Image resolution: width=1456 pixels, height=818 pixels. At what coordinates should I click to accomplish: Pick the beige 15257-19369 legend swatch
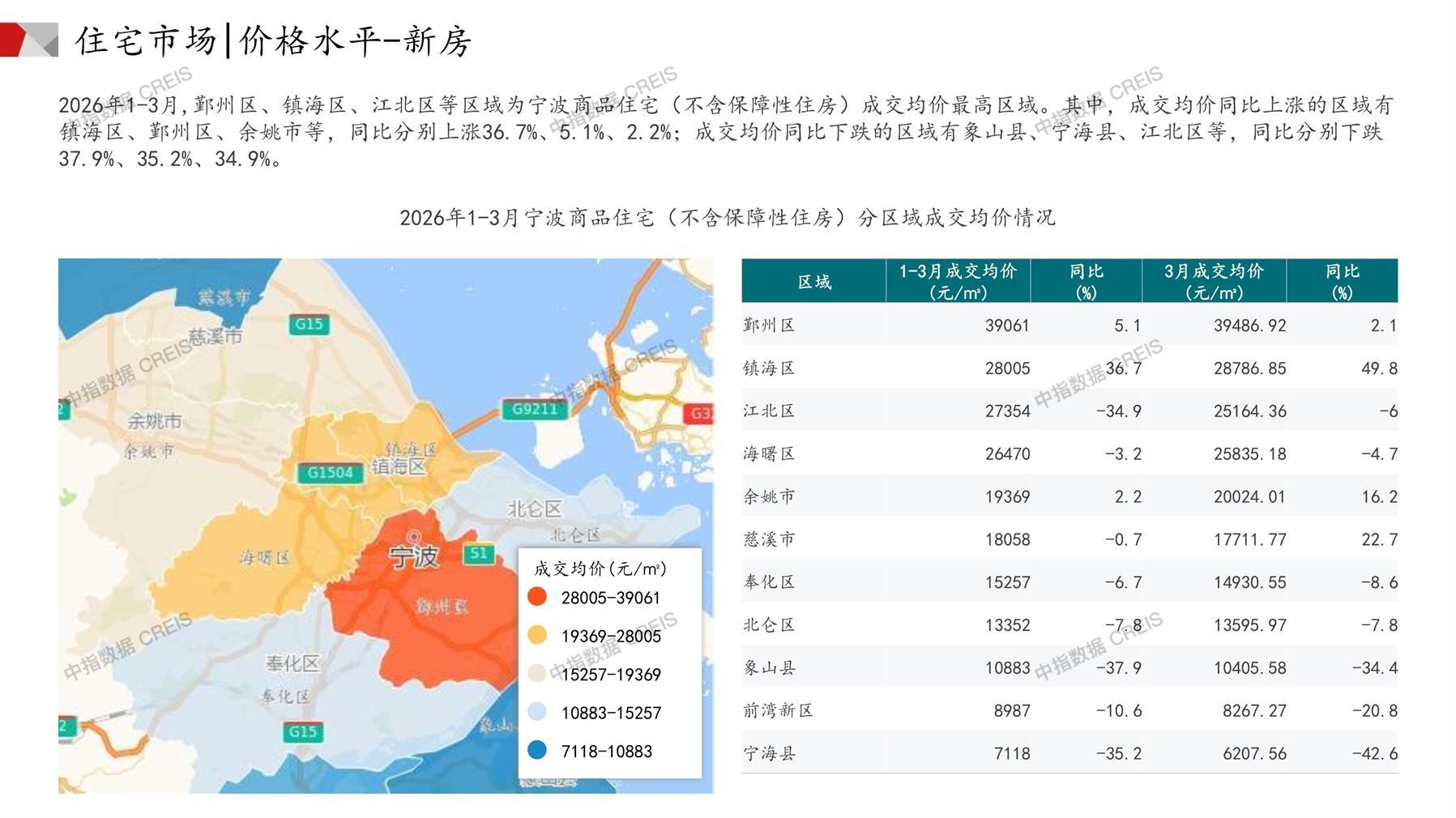536,674
